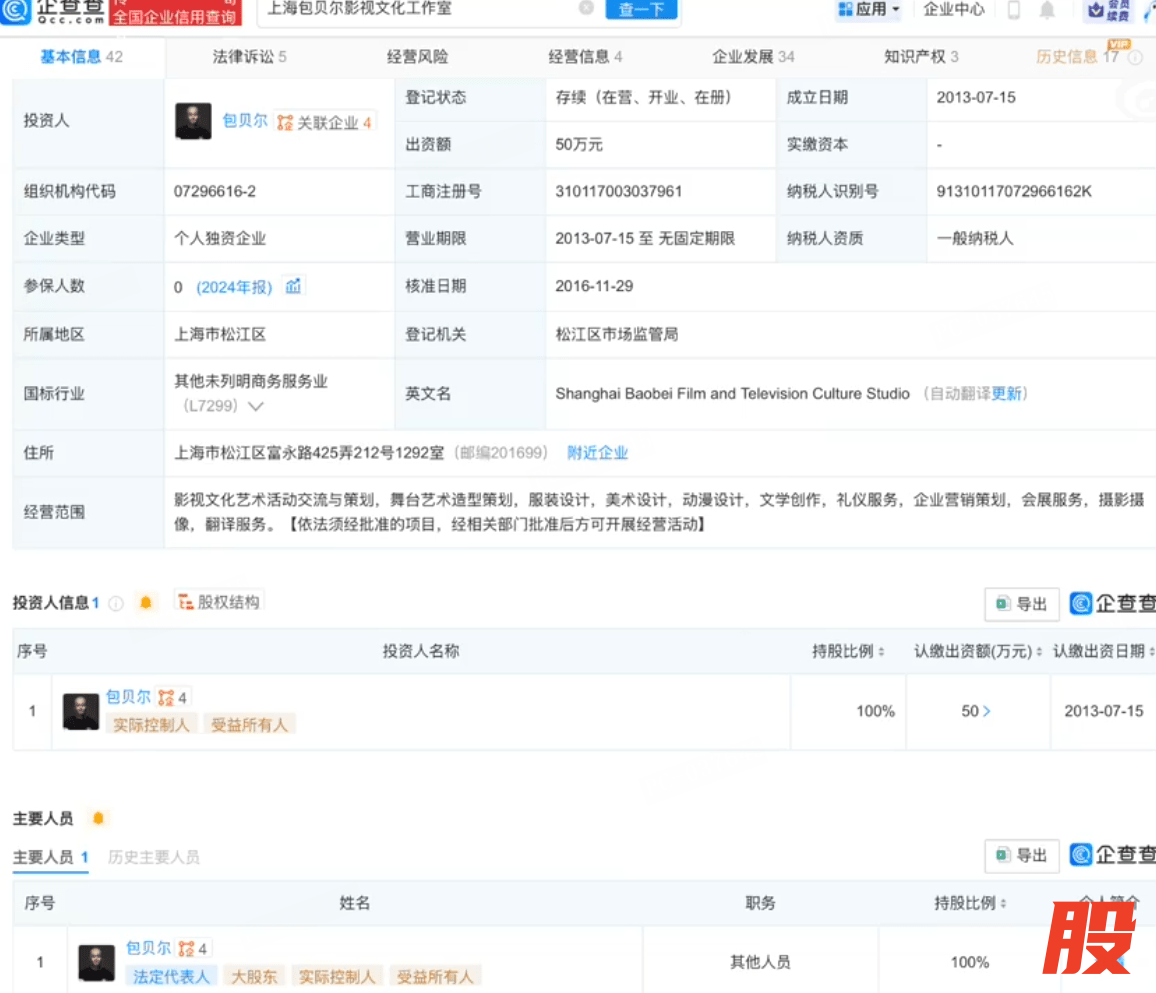Viewport: 1156px width, 993px height.
Task: Export investor info with 导出 button
Action: [1021, 604]
